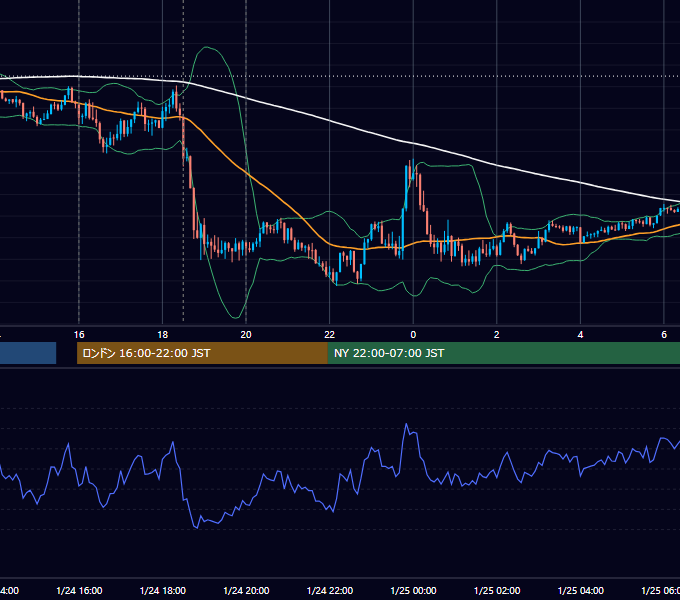Image resolution: width=680 pixels, height=600 pixels.
Task: Click the hour label 0 on price chart axis
Action: 413,335
